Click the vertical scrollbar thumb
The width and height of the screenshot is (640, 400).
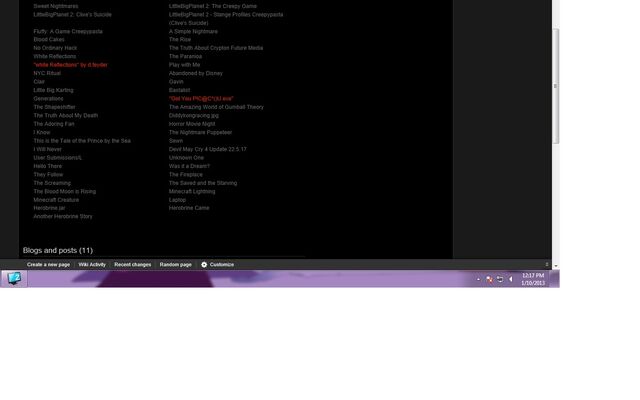556,86
